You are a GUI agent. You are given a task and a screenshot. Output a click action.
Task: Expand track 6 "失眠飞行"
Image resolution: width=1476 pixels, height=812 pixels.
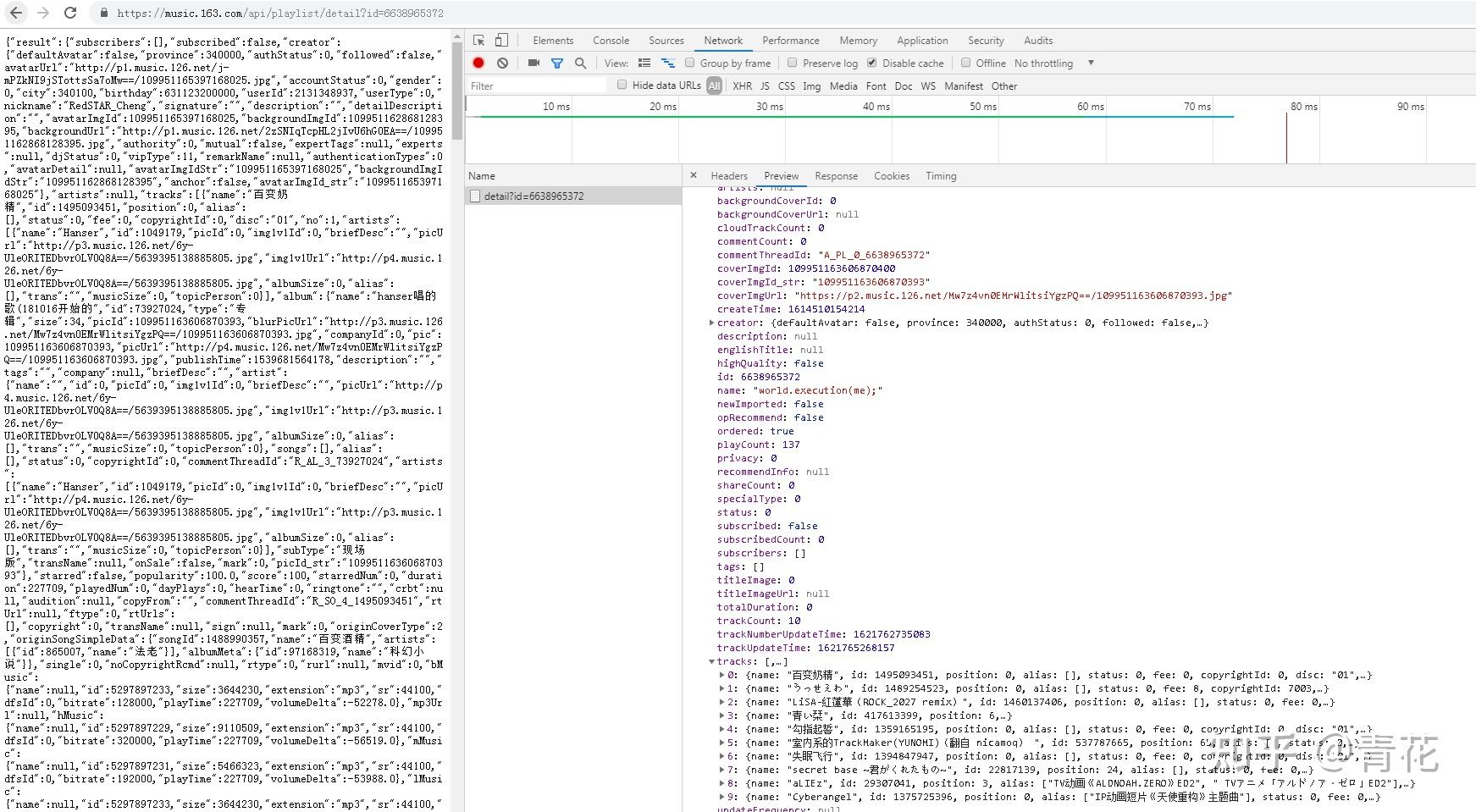(x=721, y=756)
